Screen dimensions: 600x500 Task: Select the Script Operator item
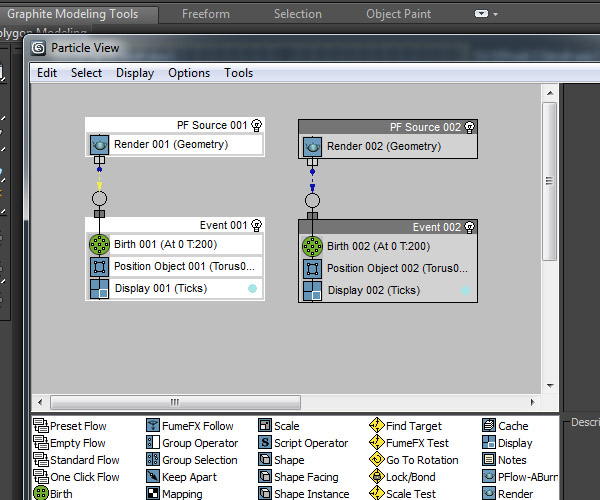point(303,443)
